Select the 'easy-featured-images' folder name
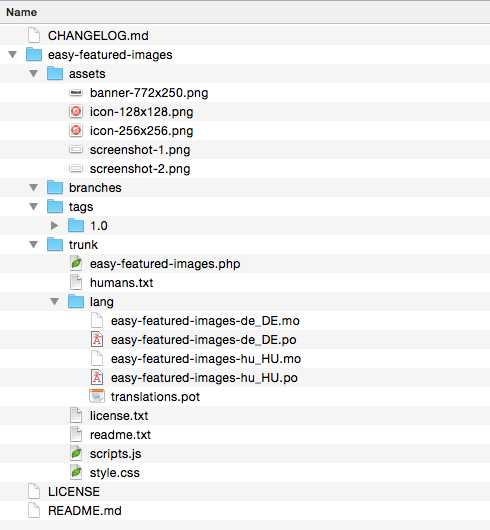 point(110,55)
